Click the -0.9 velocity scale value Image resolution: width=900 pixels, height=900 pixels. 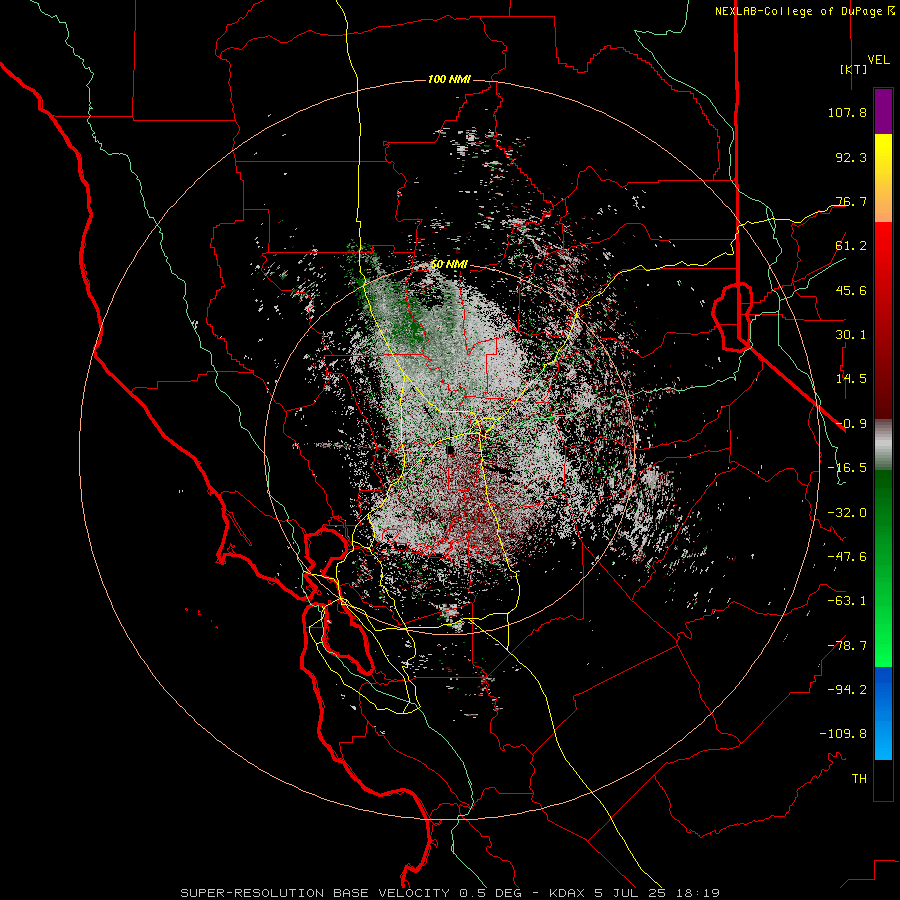pos(851,424)
